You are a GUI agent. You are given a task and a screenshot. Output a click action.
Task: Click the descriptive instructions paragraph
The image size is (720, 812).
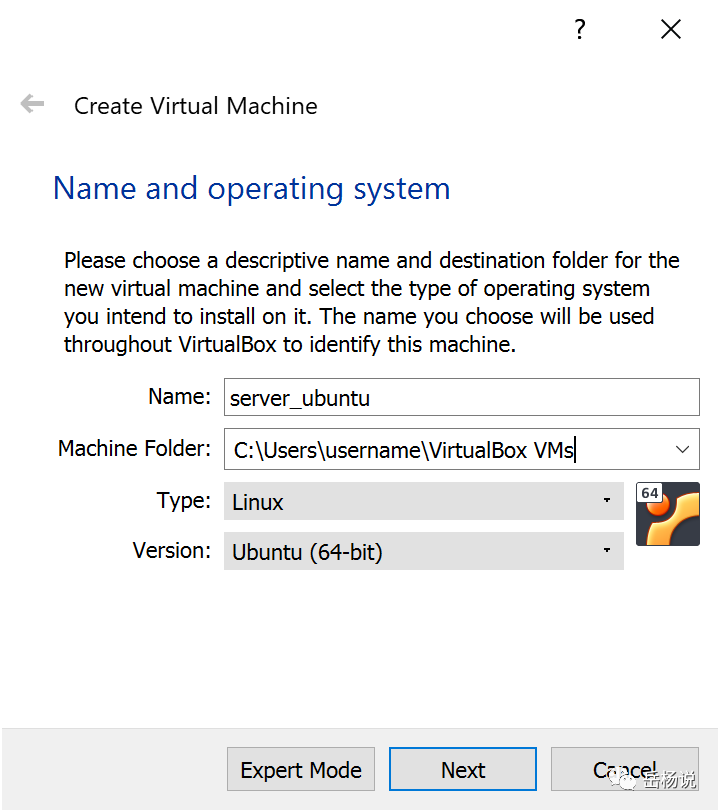371,302
